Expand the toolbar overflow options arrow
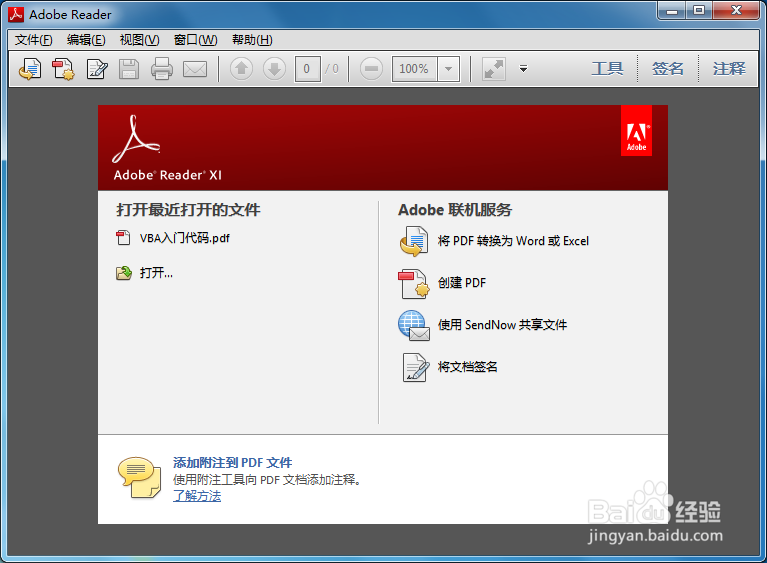Screen dimensions: 767x563 point(523,68)
